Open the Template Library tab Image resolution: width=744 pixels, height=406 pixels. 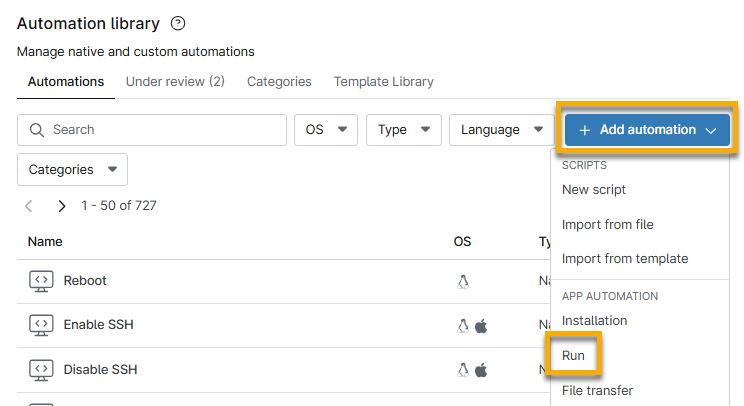tap(384, 82)
